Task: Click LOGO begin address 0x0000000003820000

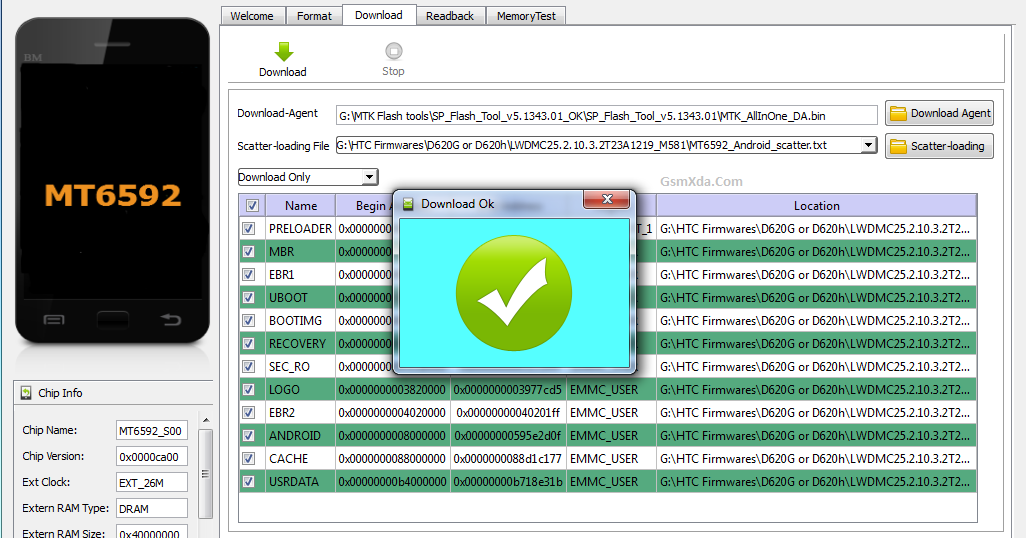Action: (393, 389)
